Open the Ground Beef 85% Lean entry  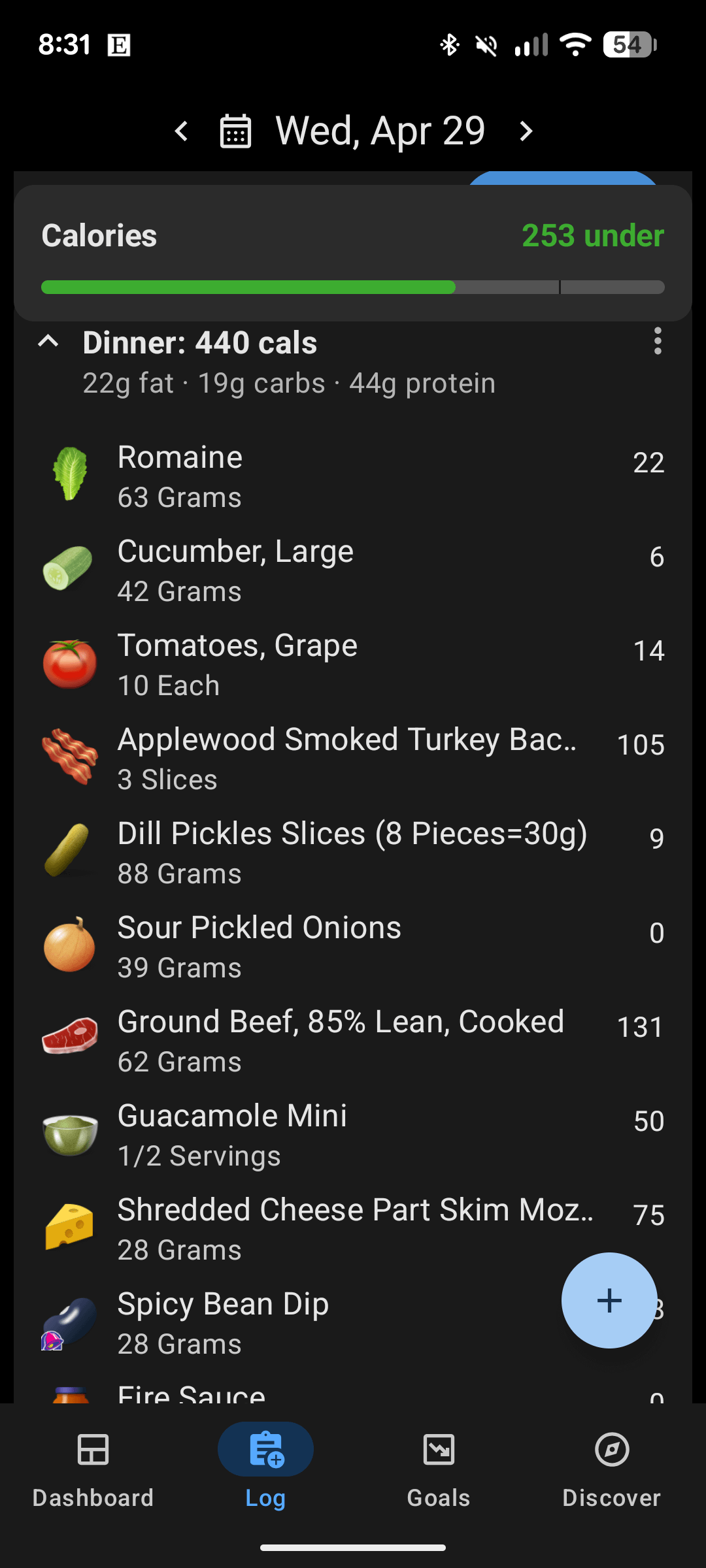point(340,1040)
